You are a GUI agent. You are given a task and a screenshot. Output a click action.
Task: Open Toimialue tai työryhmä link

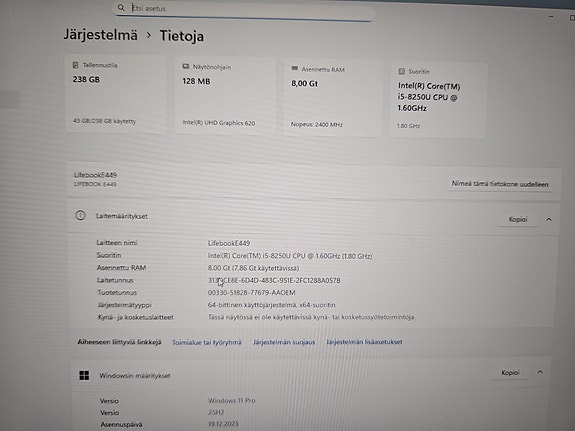[207, 342]
